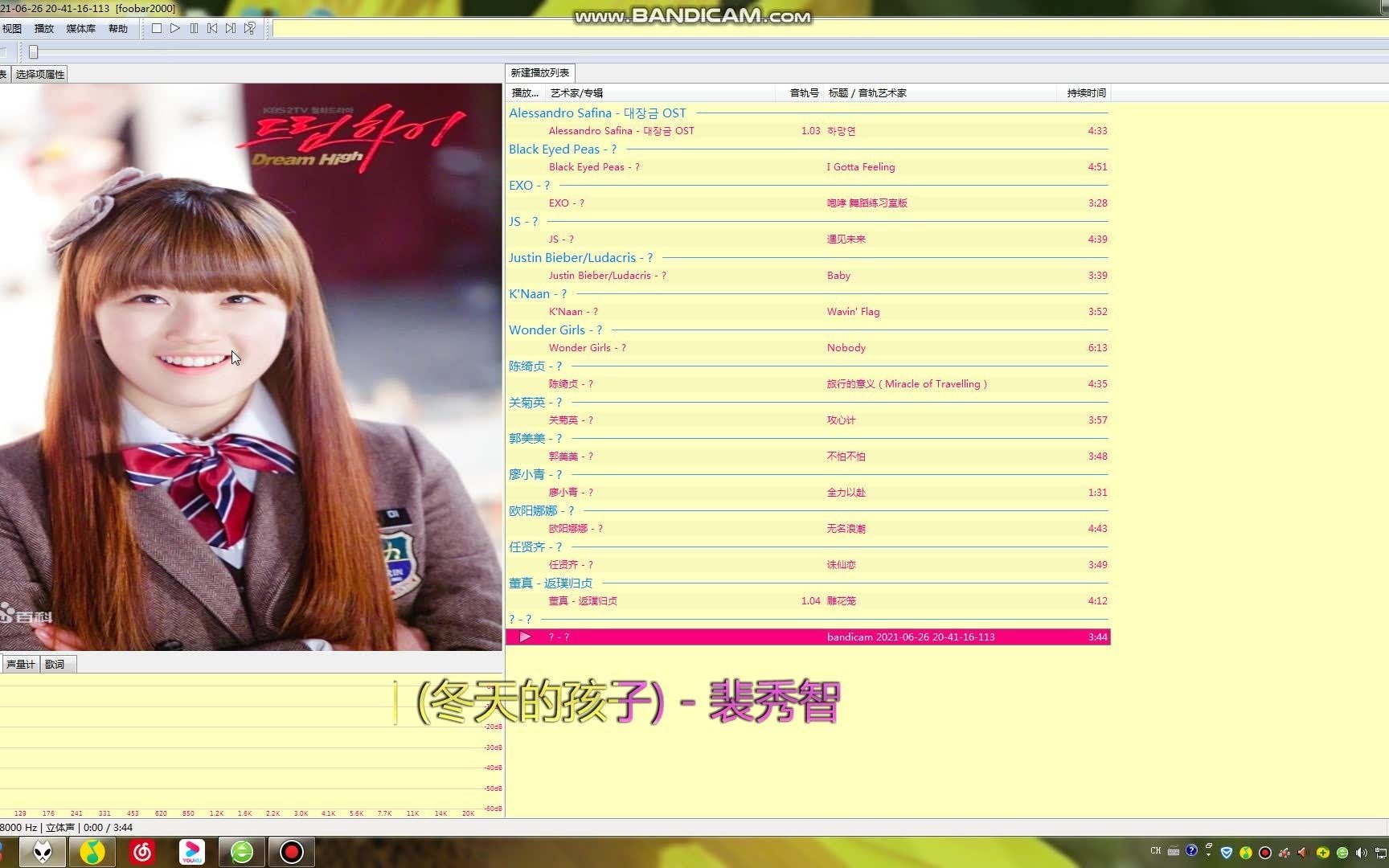Click the now-playing bandicam 2021-06-26 track row
The width and height of the screenshot is (1389, 868).
click(x=808, y=637)
